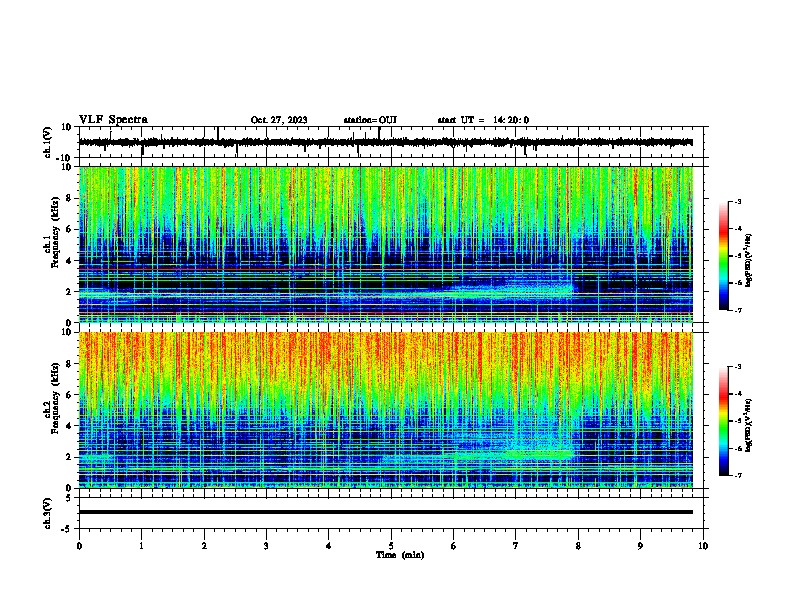Click the "Time (min)" x-axis title
The width and height of the screenshot is (792, 612).
[400, 555]
